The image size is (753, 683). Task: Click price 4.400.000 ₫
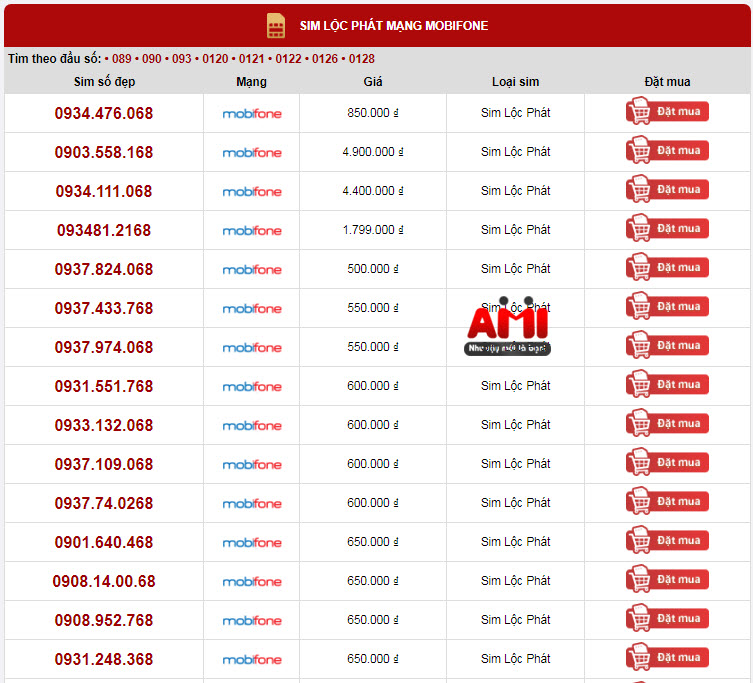tap(373, 191)
